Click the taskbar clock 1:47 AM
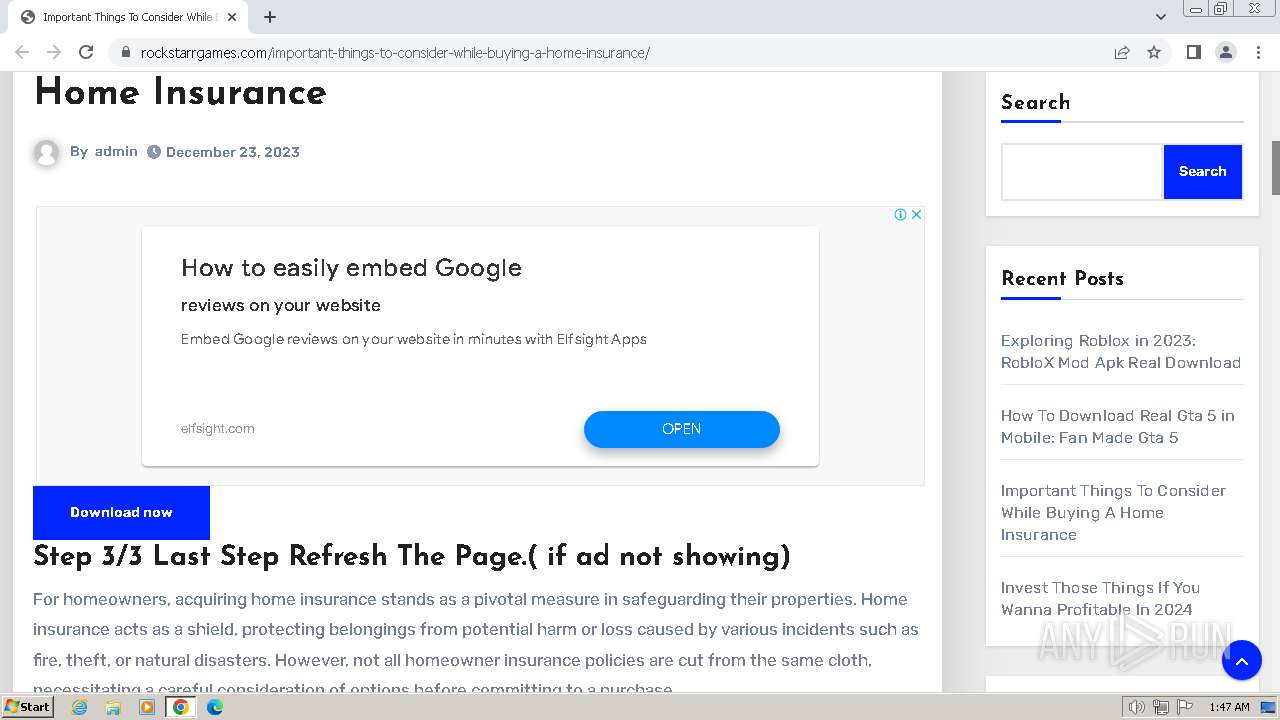Image resolution: width=1280 pixels, height=720 pixels. click(x=1229, y=707)
